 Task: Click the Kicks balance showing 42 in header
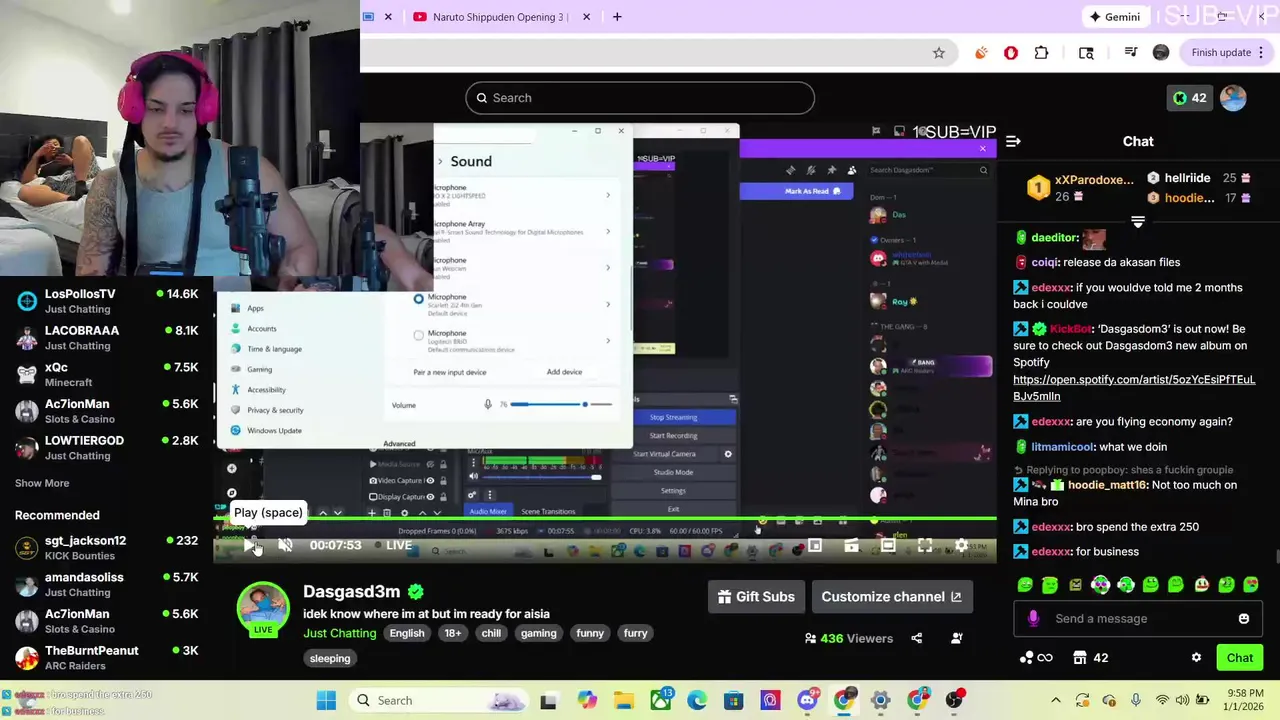pos(1189,98)
